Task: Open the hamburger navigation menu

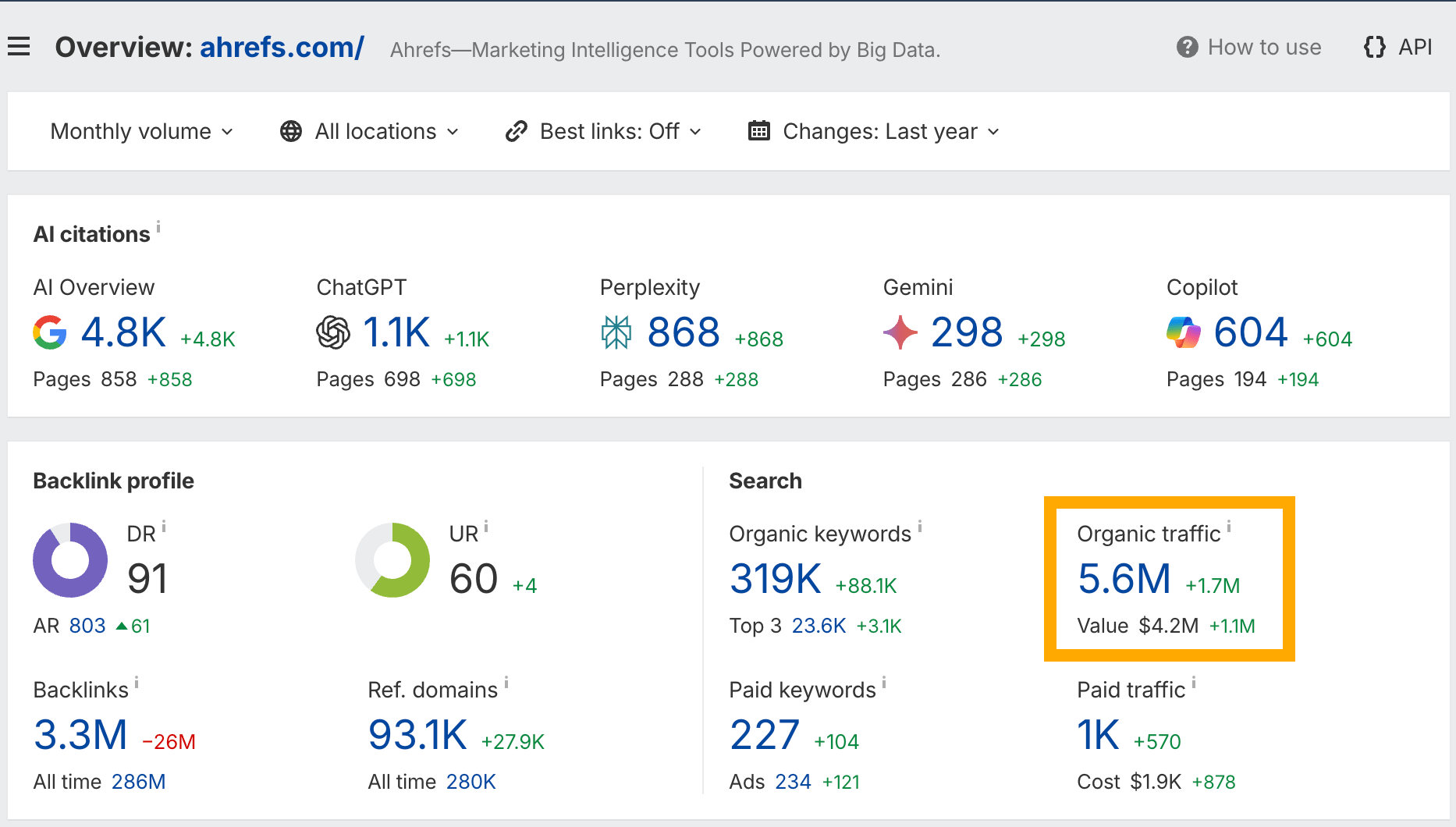Action: coord(19,46)
